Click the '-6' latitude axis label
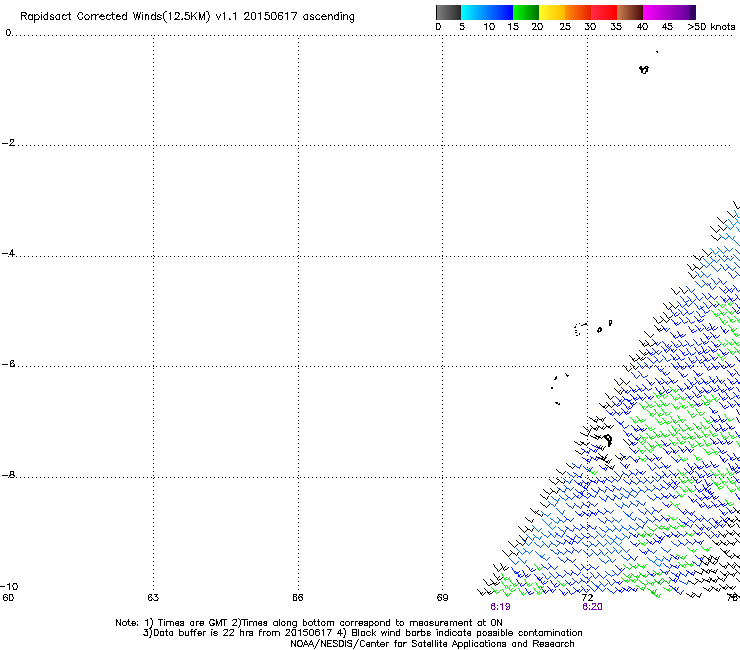 [8, 364]
